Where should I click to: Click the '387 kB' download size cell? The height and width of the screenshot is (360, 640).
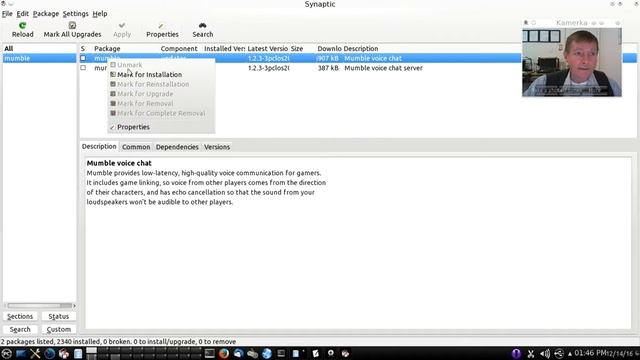click(328, 68)
